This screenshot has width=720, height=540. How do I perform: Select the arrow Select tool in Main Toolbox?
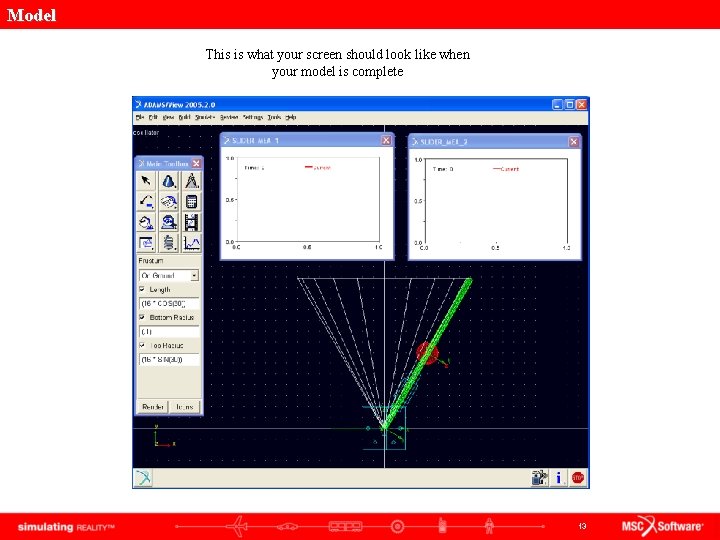pyautogui.click(x=146, y=181)
